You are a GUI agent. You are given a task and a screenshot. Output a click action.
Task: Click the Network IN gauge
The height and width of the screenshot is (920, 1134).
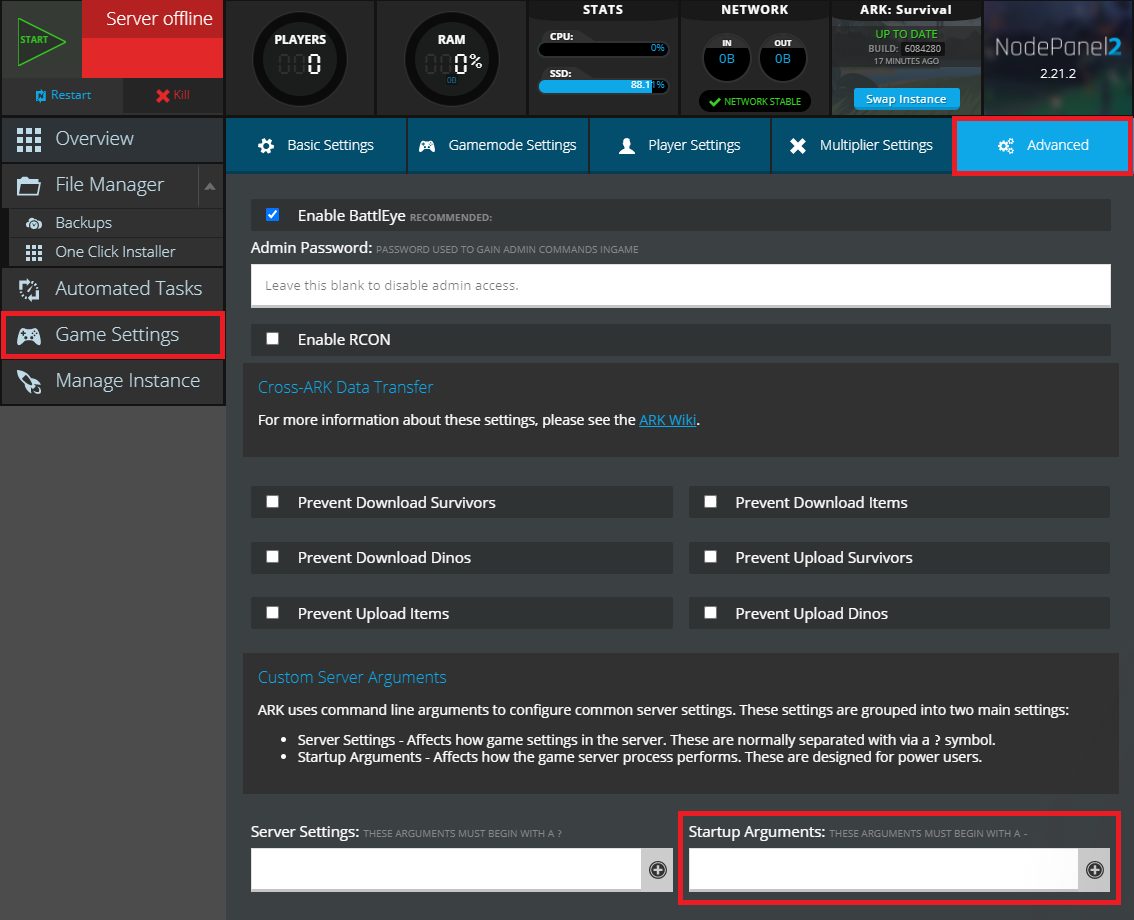[727, 58]
